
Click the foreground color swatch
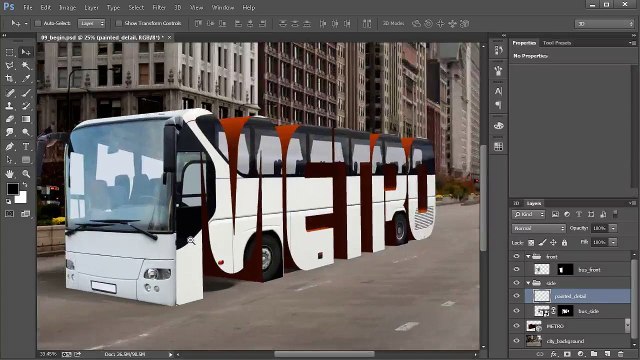(12, 189)
